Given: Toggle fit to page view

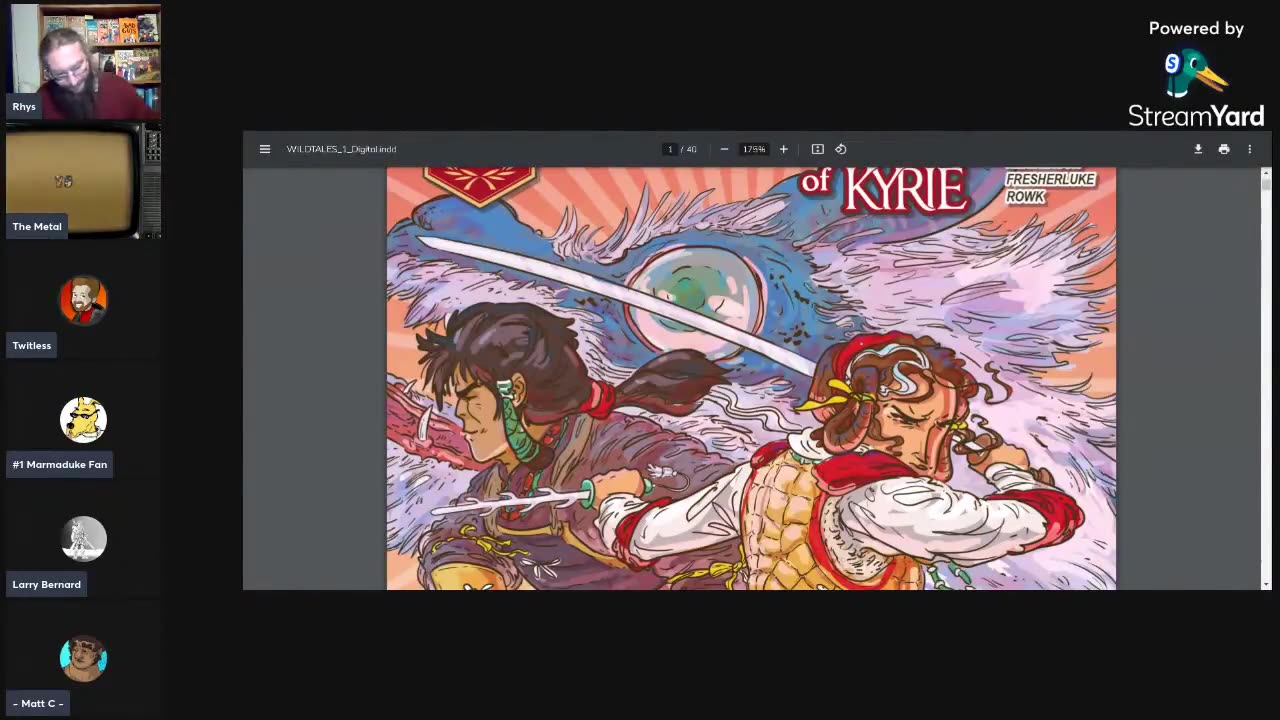Looking at the screenshot, I should 817,149.
